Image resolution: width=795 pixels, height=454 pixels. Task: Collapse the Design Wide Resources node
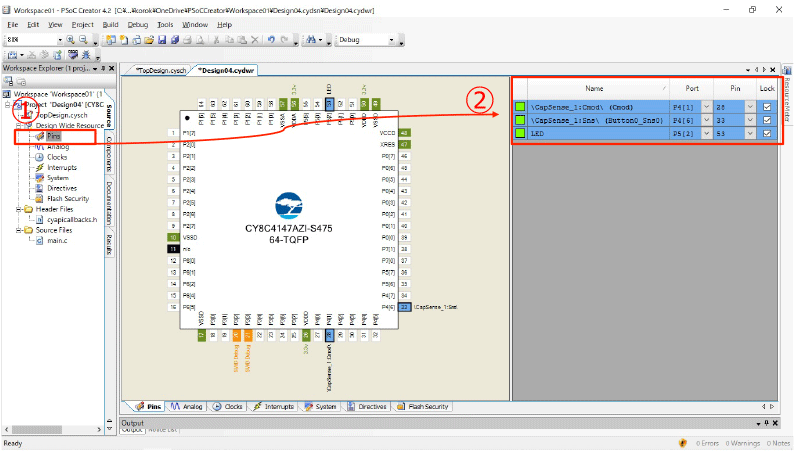pos(19,125)
